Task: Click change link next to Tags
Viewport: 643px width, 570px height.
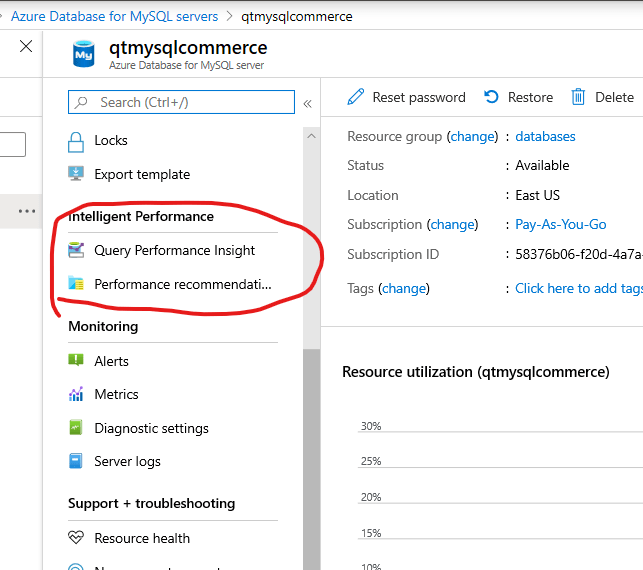Action: [404, 288]
